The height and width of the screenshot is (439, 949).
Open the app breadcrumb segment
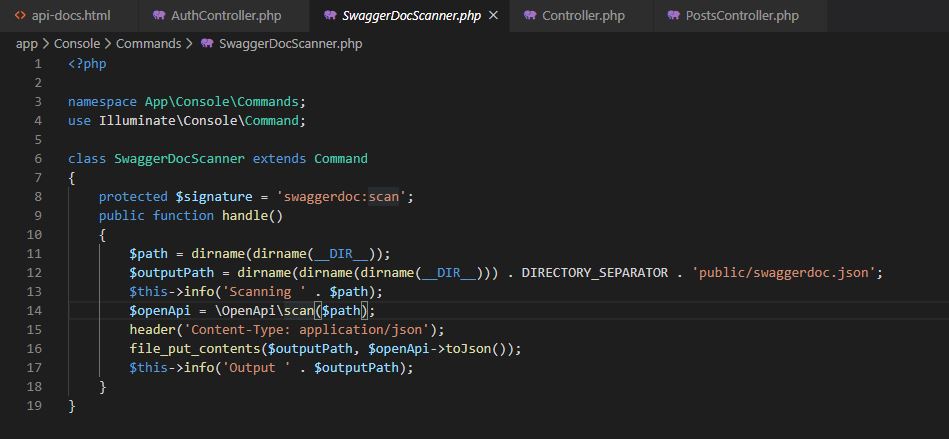27,44
